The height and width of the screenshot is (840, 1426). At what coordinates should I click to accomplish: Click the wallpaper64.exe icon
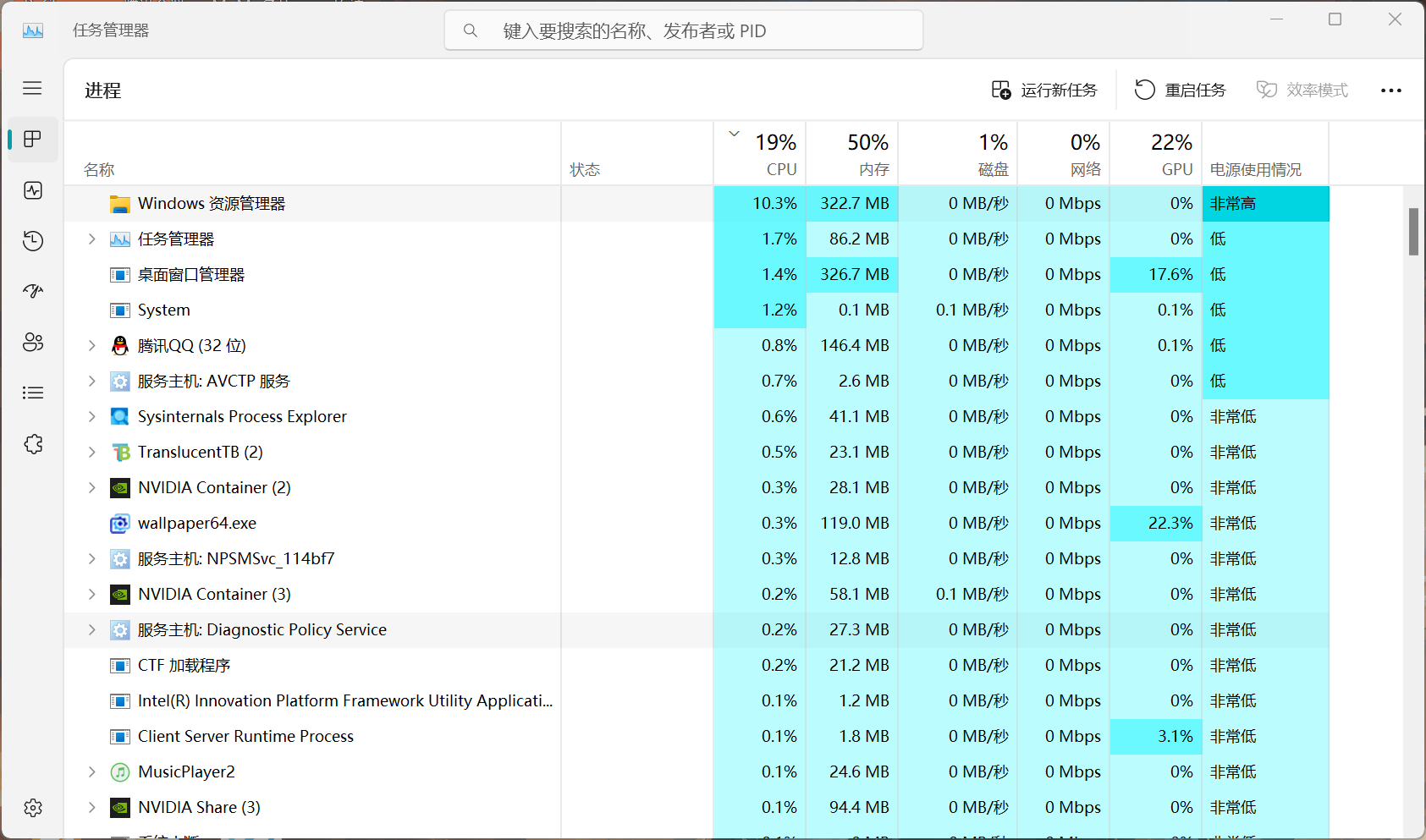(x=120, y=524)
